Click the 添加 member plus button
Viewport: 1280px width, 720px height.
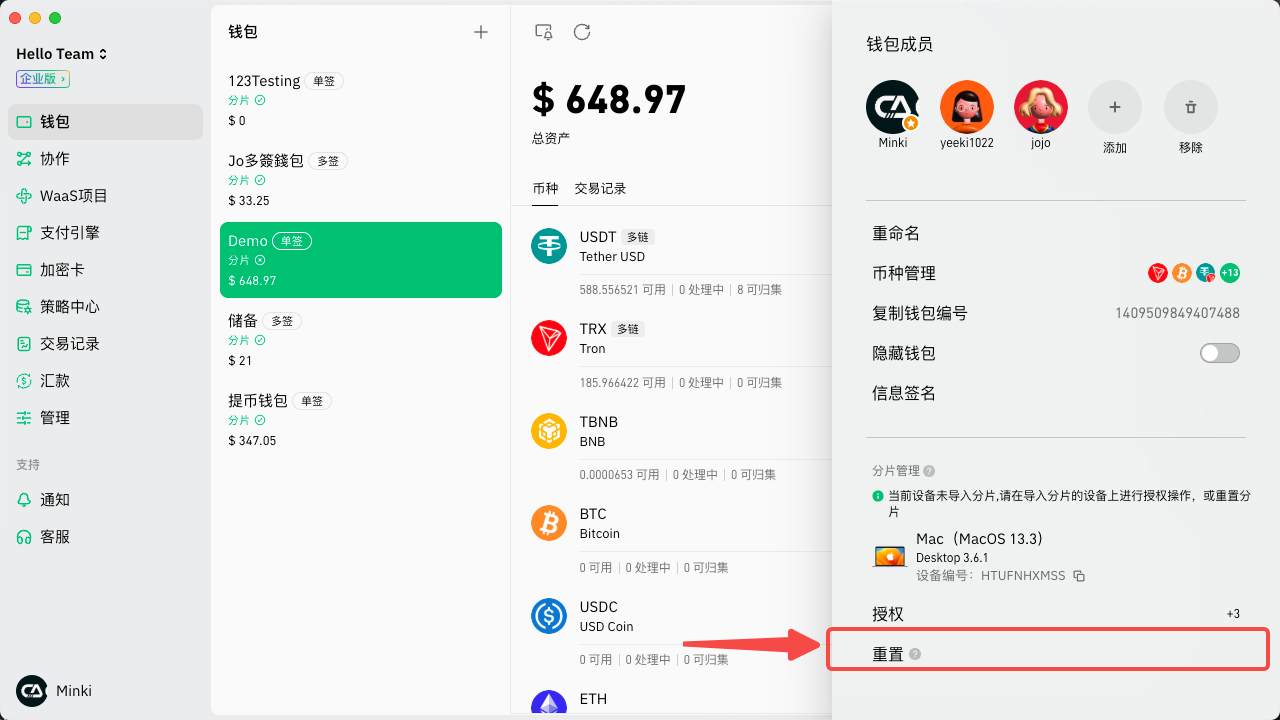click(1115, 107)
